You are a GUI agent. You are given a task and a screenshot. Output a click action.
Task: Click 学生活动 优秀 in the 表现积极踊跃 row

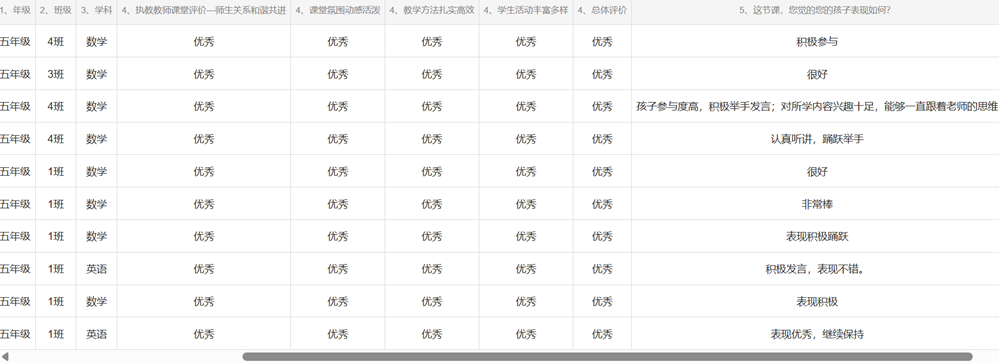pos(526,237)
